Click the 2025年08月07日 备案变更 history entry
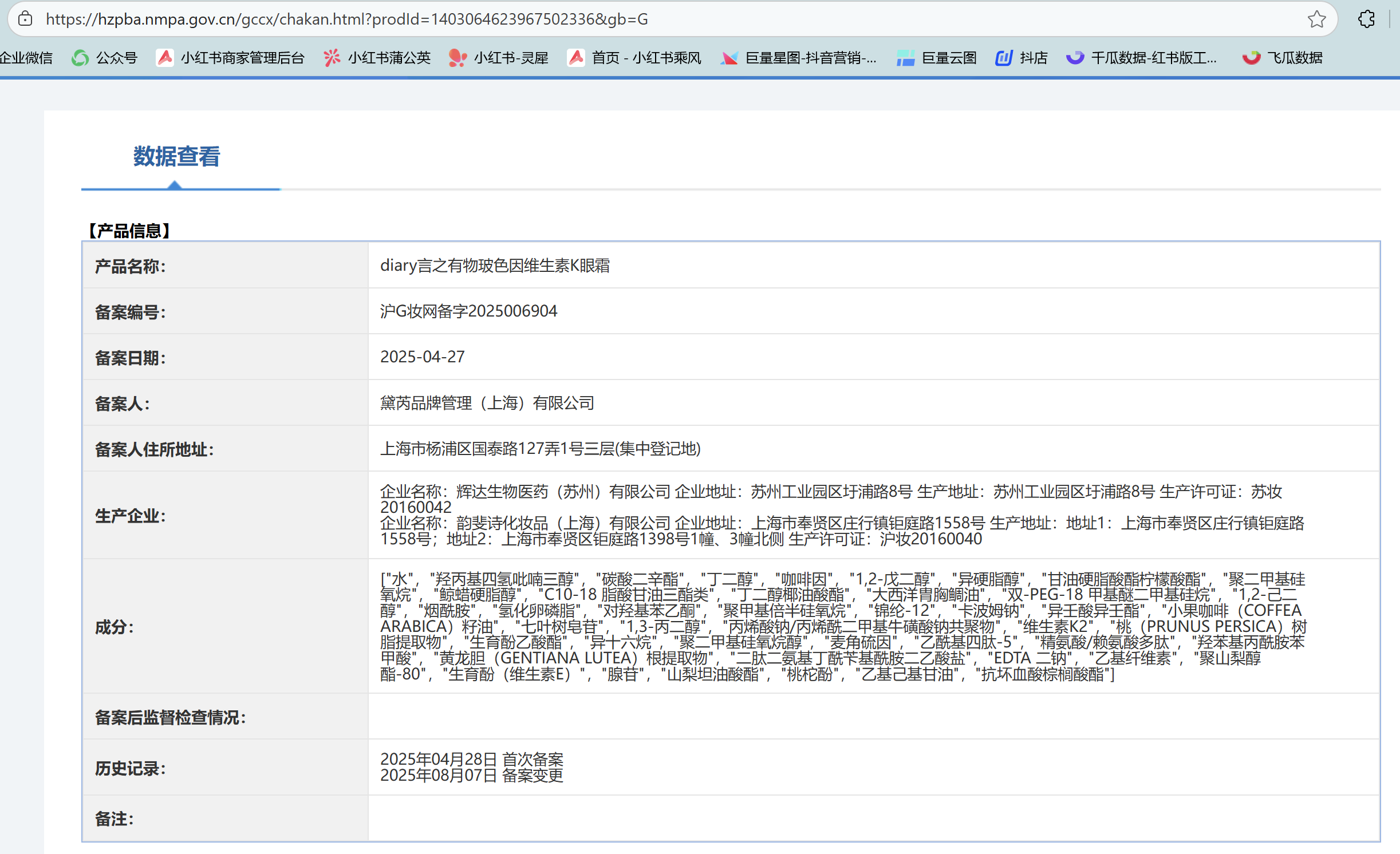The height and width of the screenshot is (854, 1400). pos(472,776)
